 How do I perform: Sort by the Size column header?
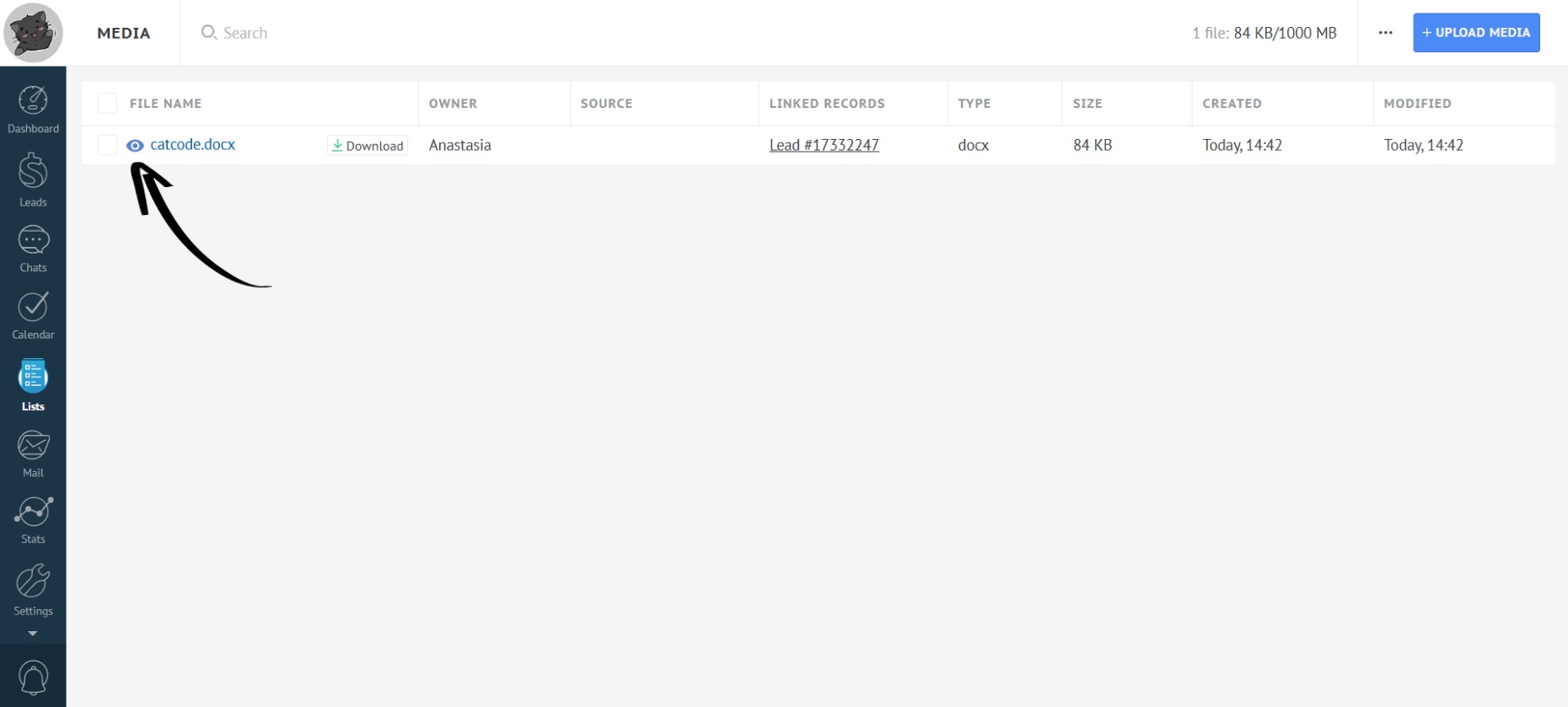tap(1087, 104)
